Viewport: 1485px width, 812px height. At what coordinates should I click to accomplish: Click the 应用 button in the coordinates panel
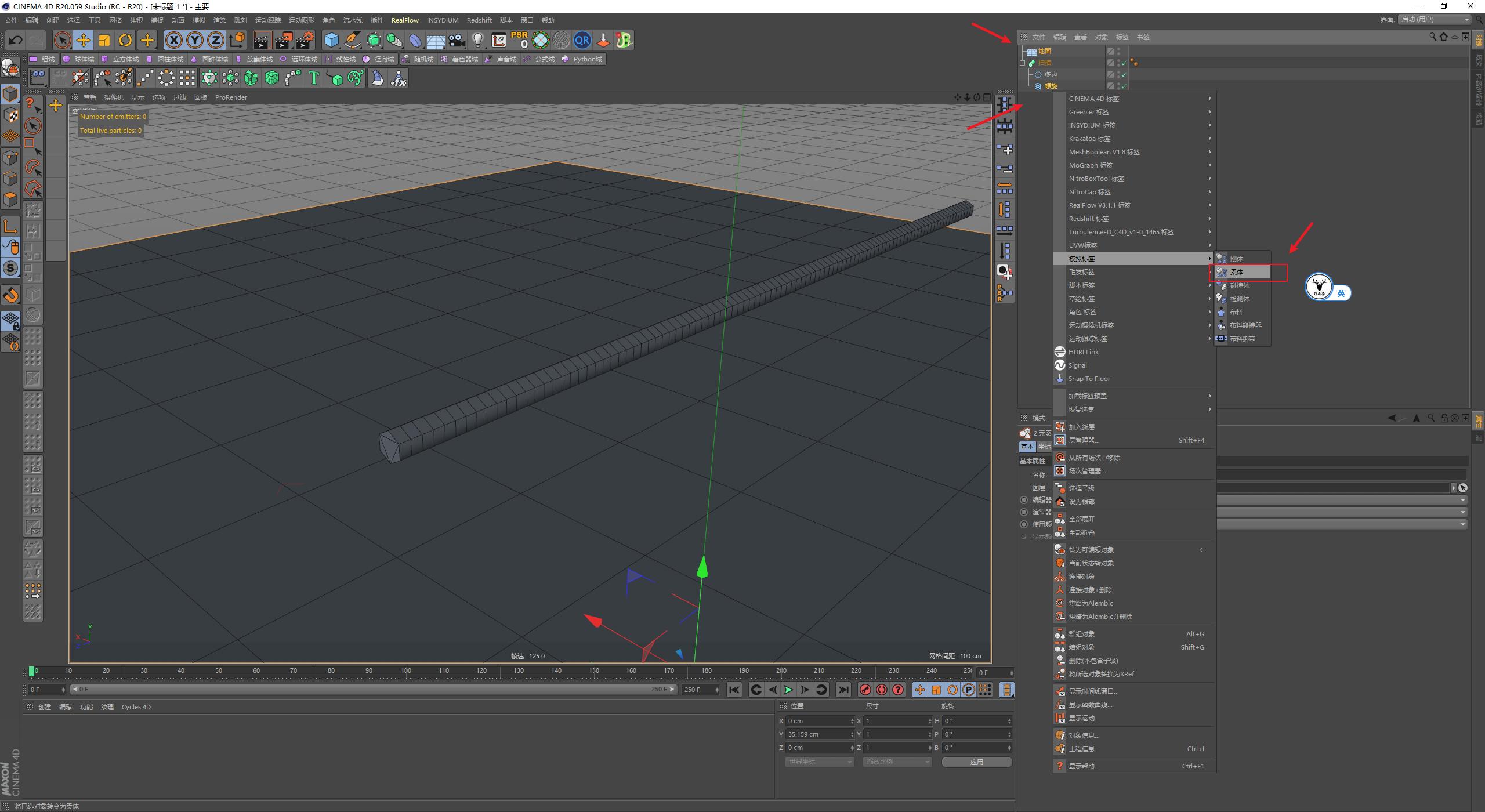[x=977, y=762]
